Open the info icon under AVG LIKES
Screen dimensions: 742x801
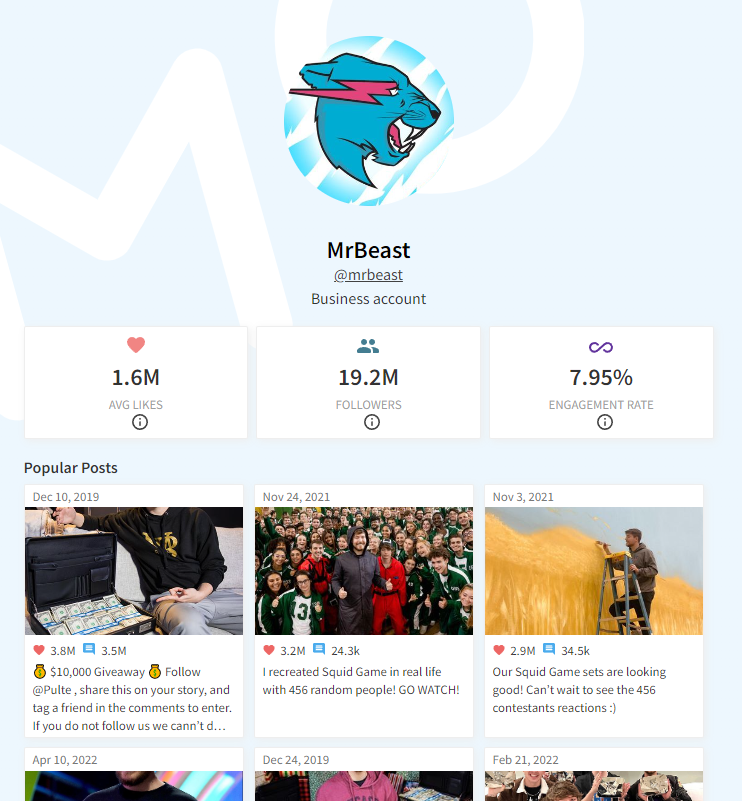pos(140,422)
